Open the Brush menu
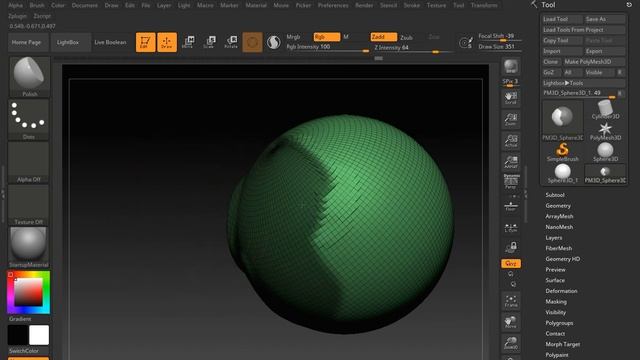The image size is (640, 360). 37,5
